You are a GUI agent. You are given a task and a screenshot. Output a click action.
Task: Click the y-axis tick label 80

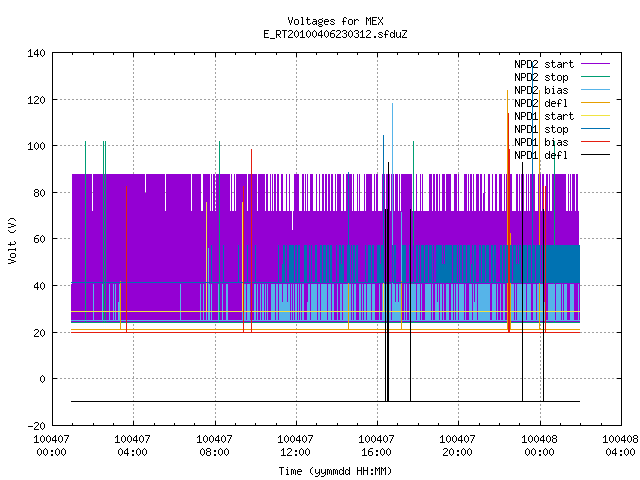[x=39, y=193]
